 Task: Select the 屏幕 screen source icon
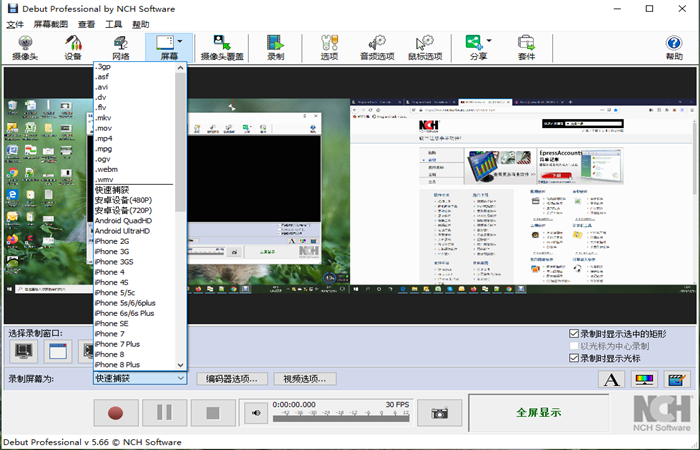(x=164, y=47)
